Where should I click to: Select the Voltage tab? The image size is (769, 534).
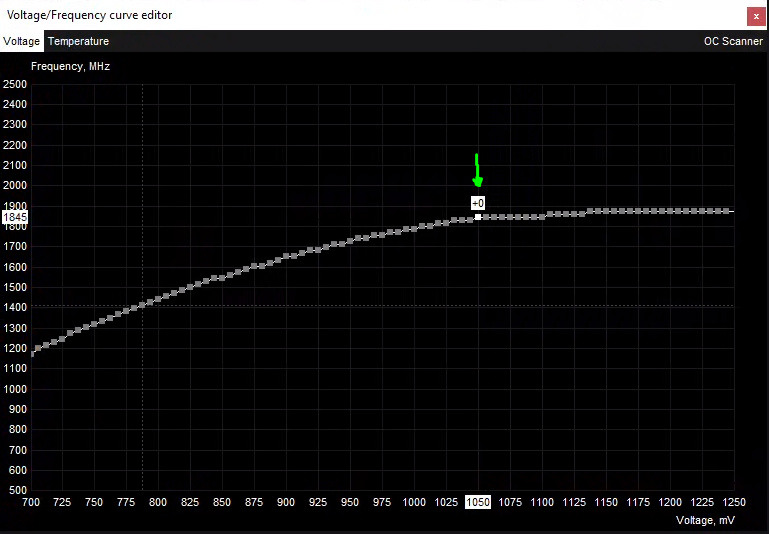(x=21, y=41)
